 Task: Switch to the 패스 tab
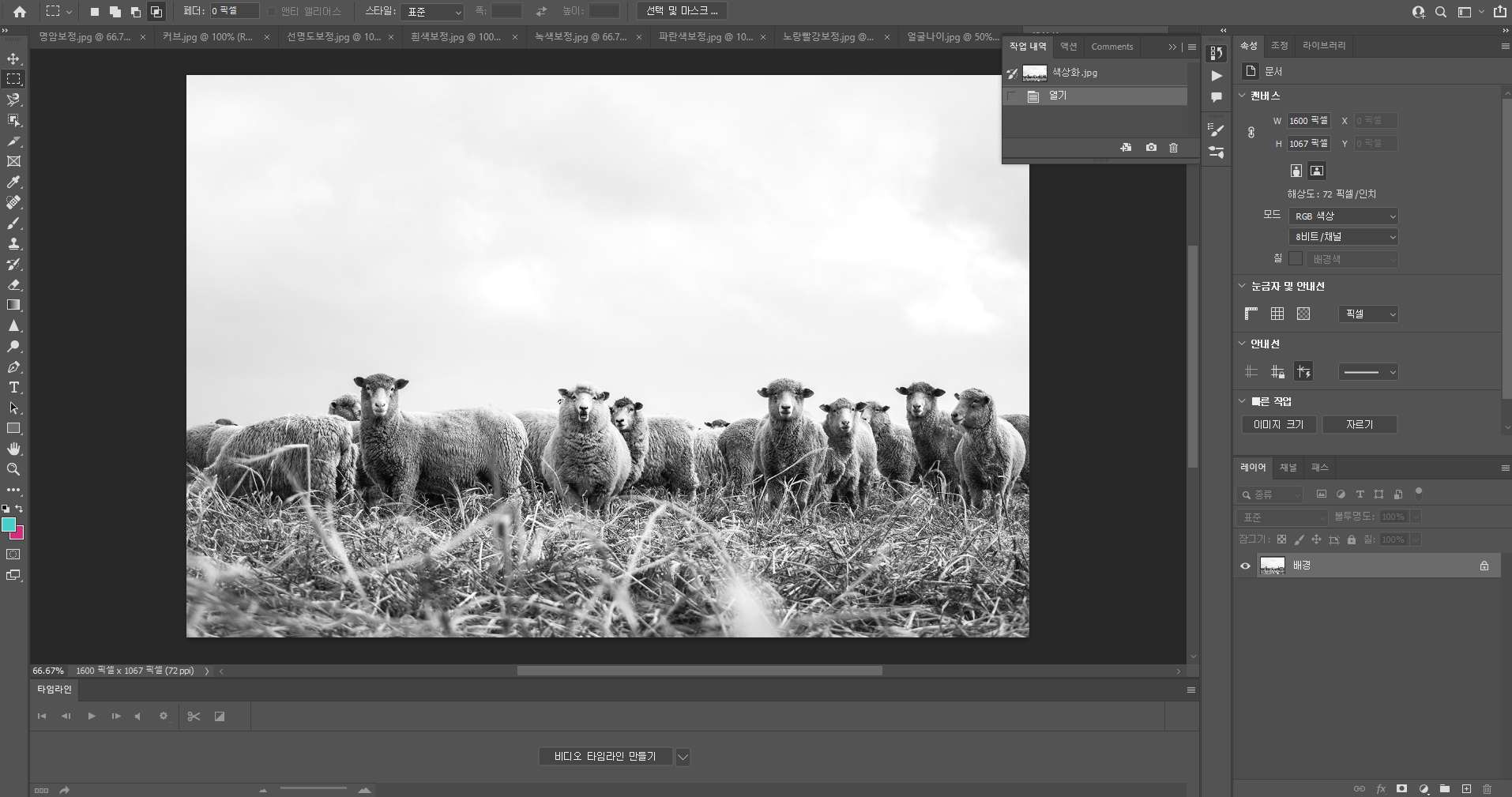[1319, 468]
